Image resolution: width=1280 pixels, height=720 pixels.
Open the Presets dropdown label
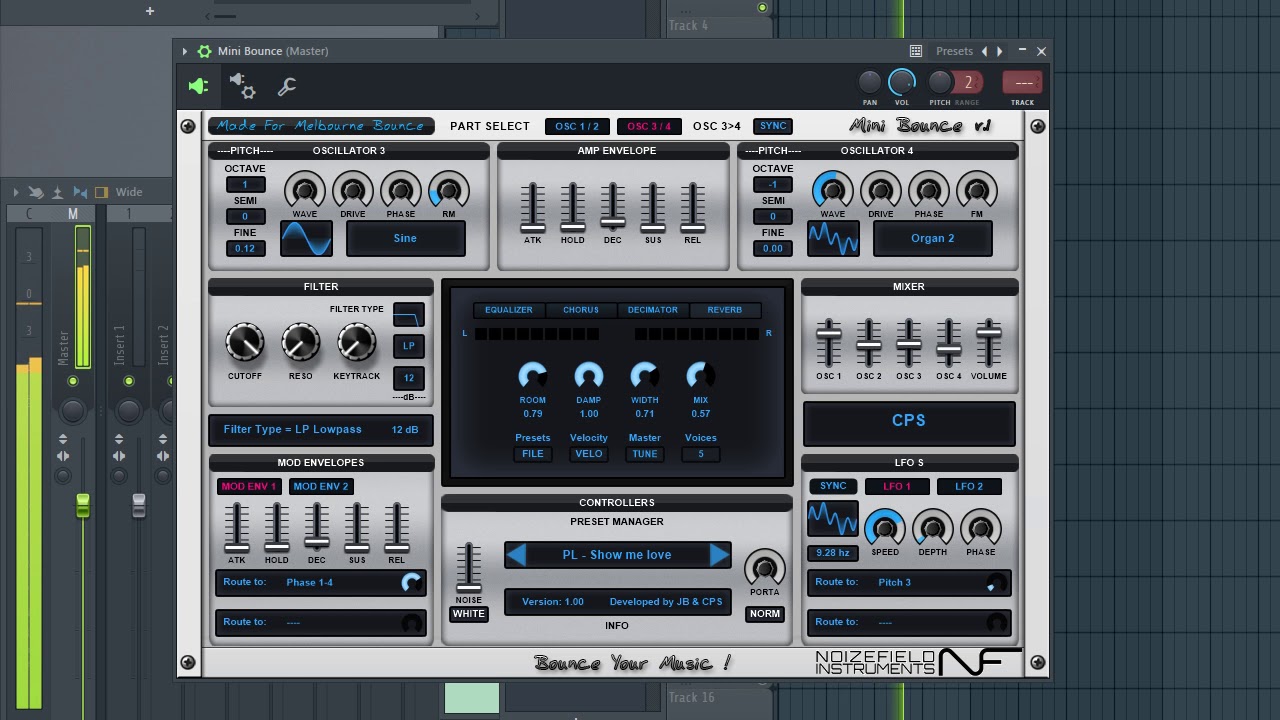click(x=954, y=51)
